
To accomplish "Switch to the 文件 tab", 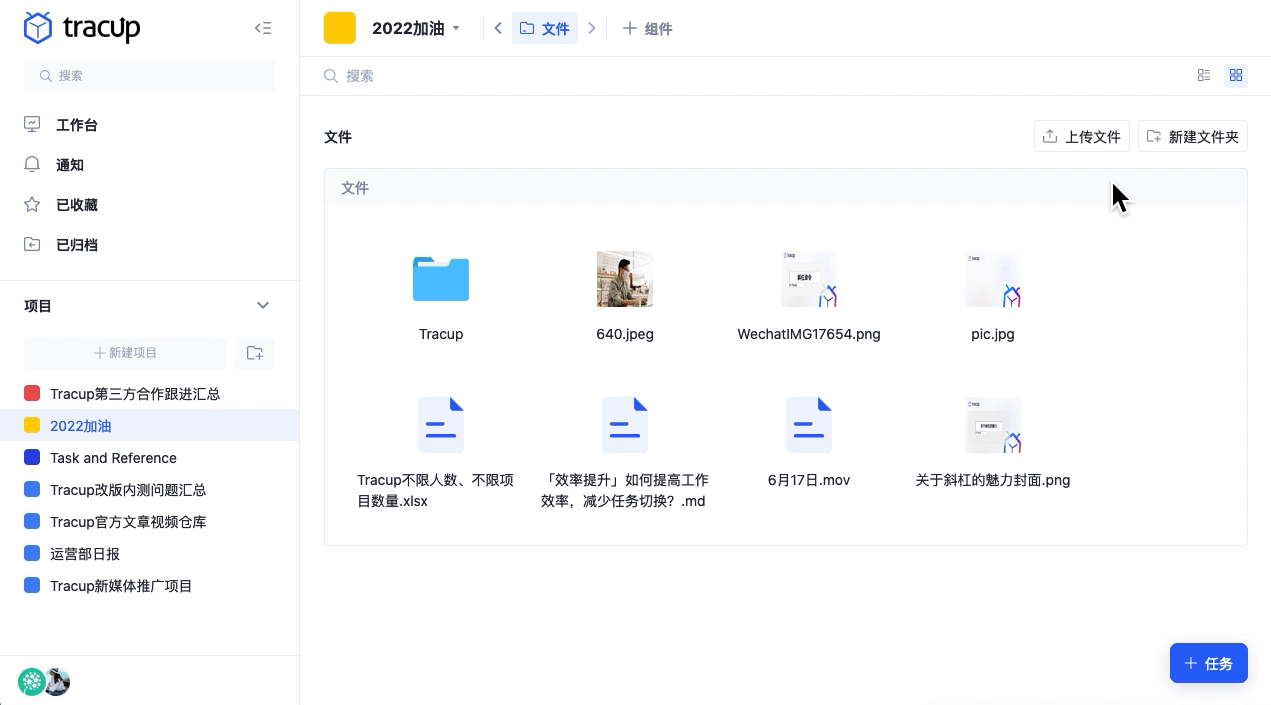I will point(544,28).
